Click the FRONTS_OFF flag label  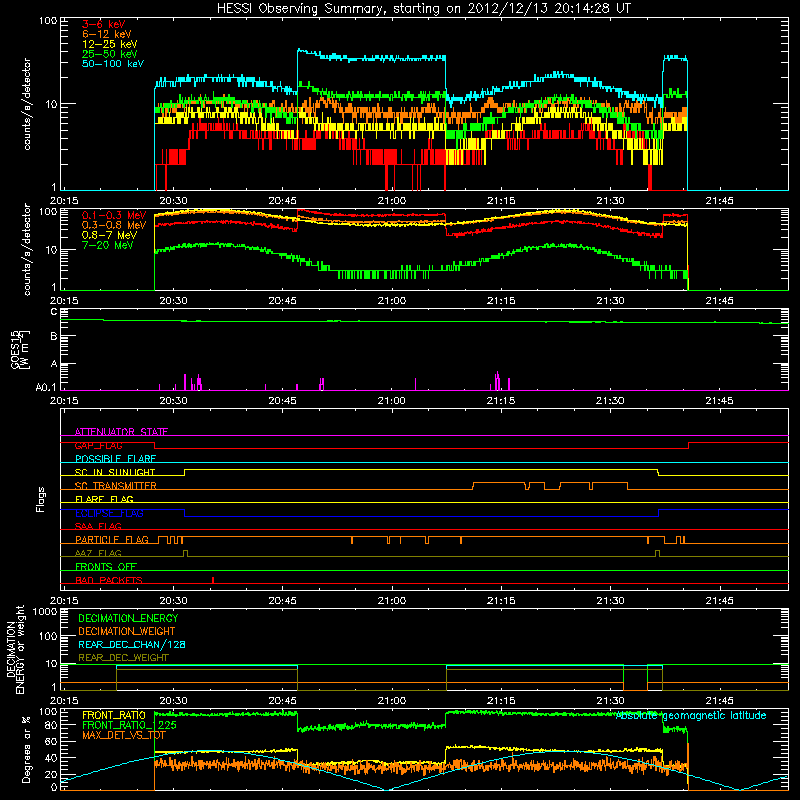[x=106, y=566]
